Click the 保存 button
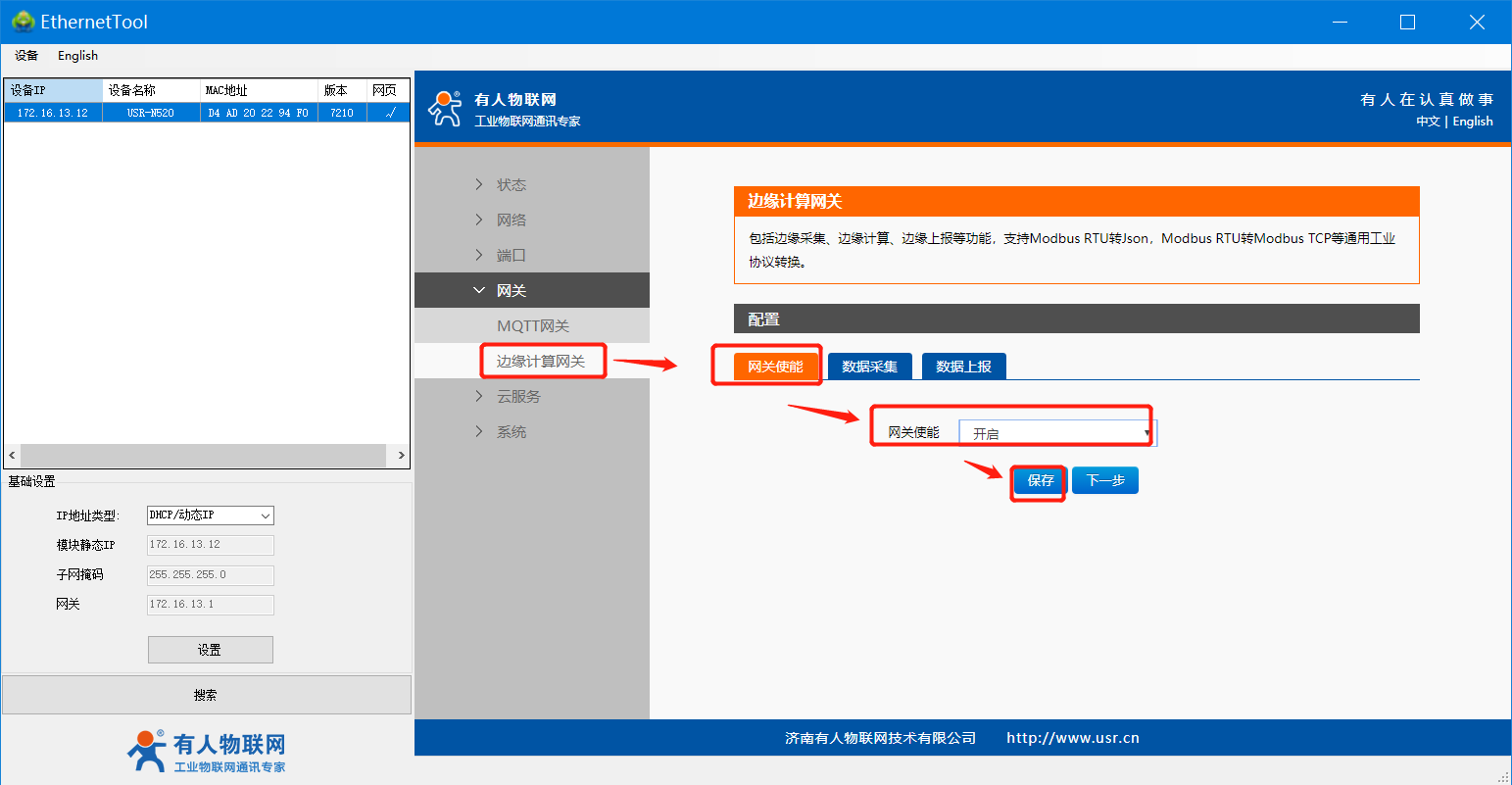 coord(1040,480)
